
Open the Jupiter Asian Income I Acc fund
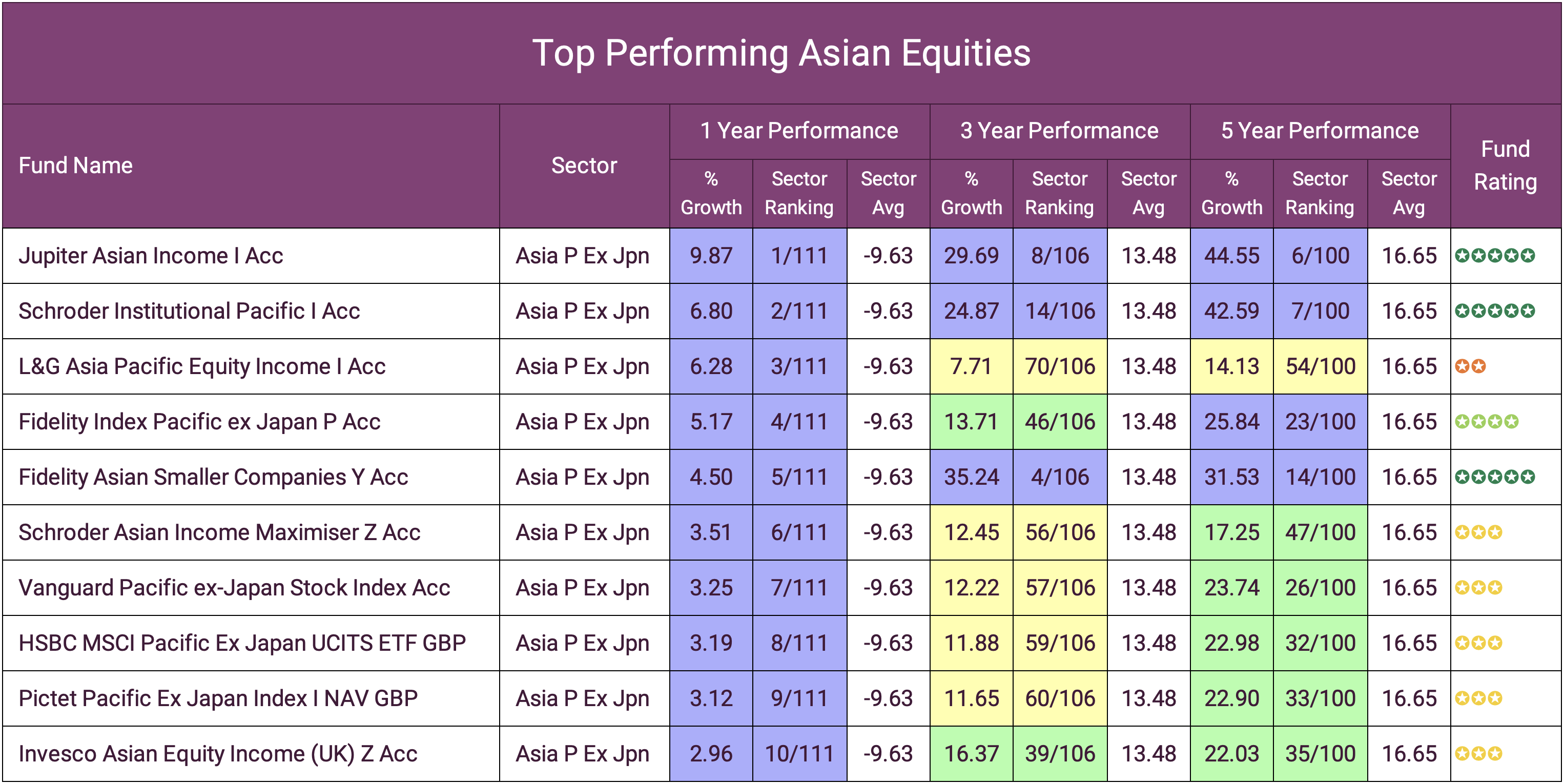coord(151,256)
